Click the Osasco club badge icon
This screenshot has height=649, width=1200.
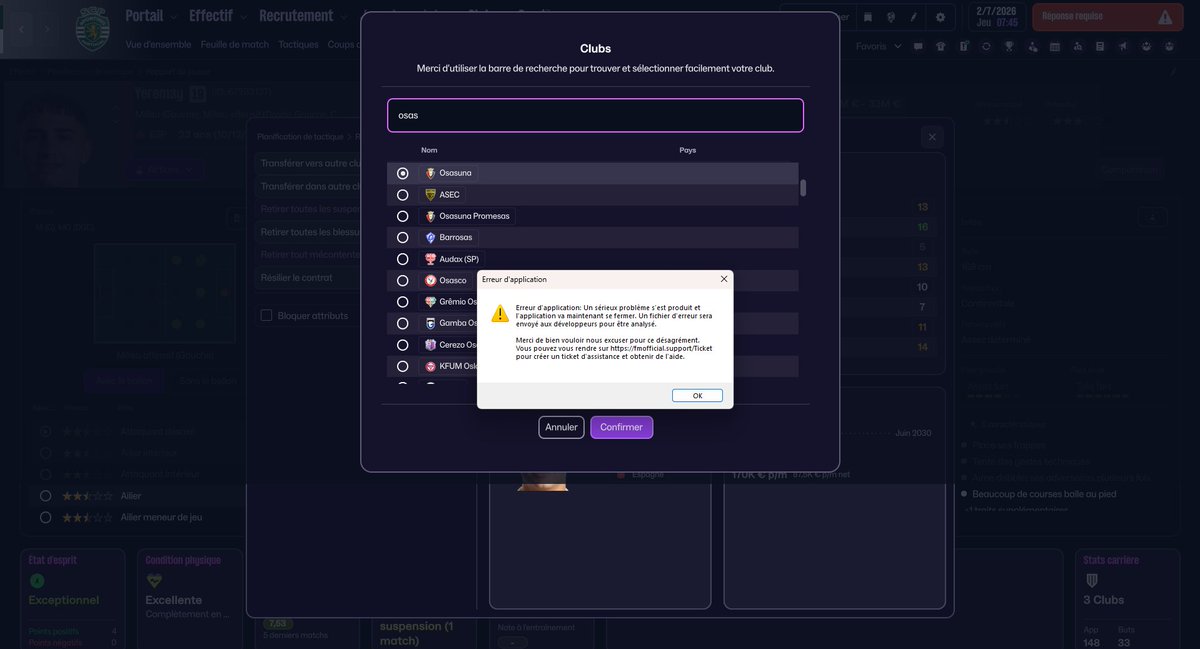point(431,281)
